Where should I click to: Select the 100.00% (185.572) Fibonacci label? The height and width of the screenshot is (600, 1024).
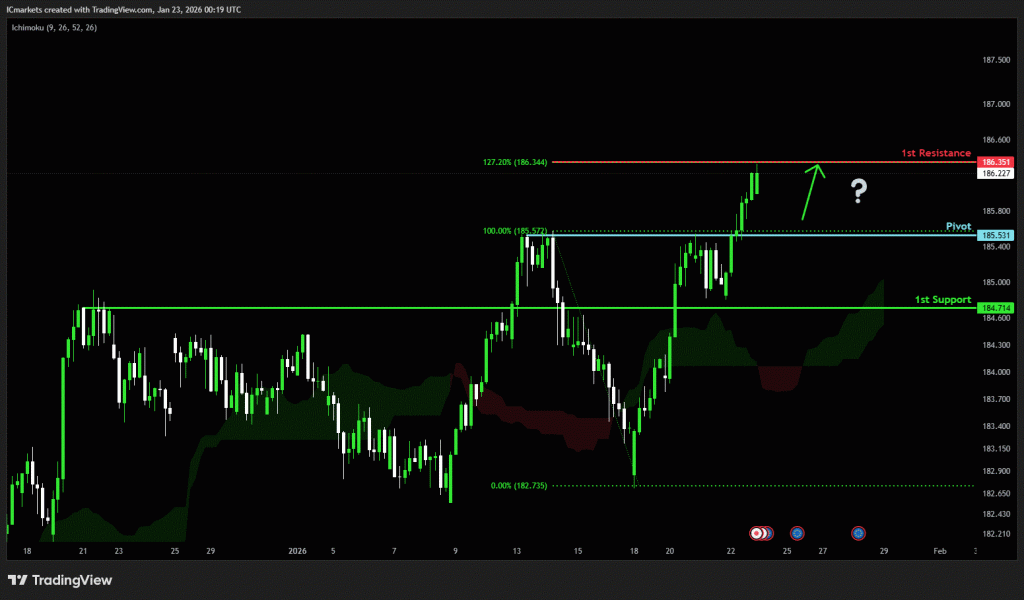pos(514,230)
